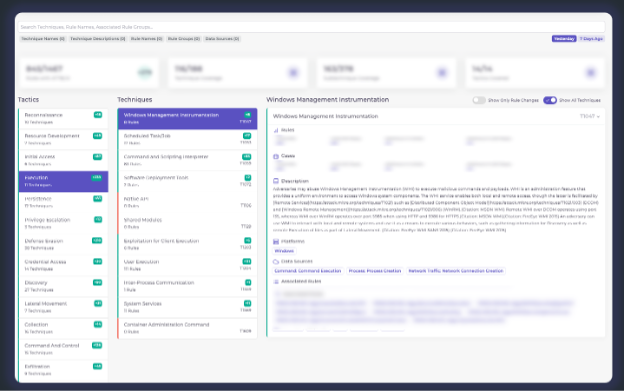Select the Resource Development tactic
Screen dimensions: 624x392
point(63,139)
